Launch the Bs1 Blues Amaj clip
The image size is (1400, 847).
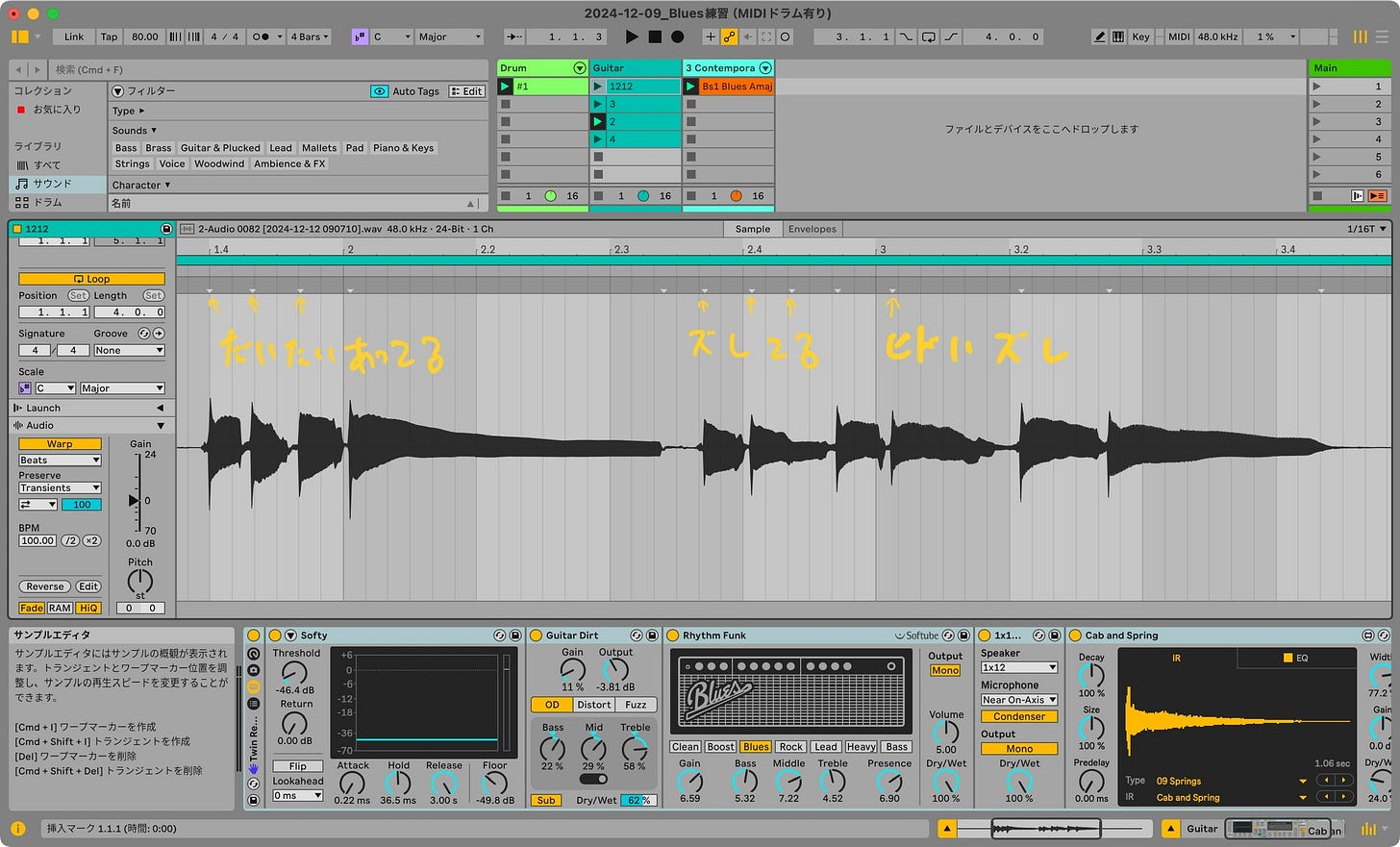click(690, 87)
